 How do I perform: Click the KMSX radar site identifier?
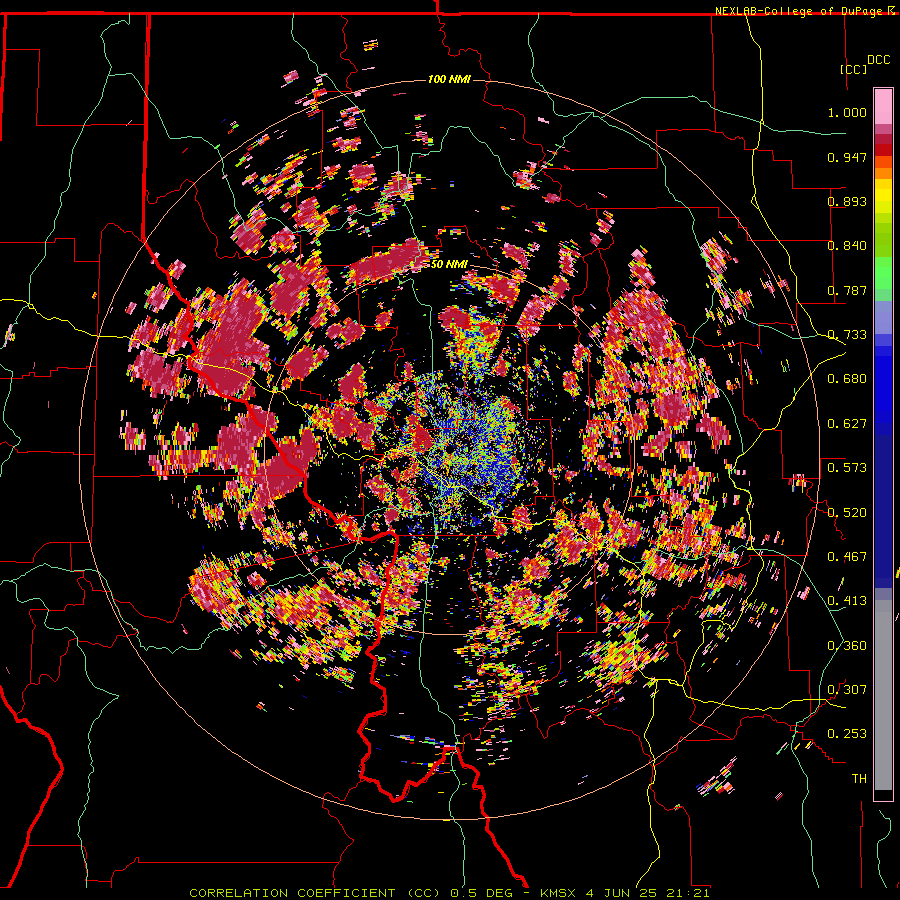[560, 893]
